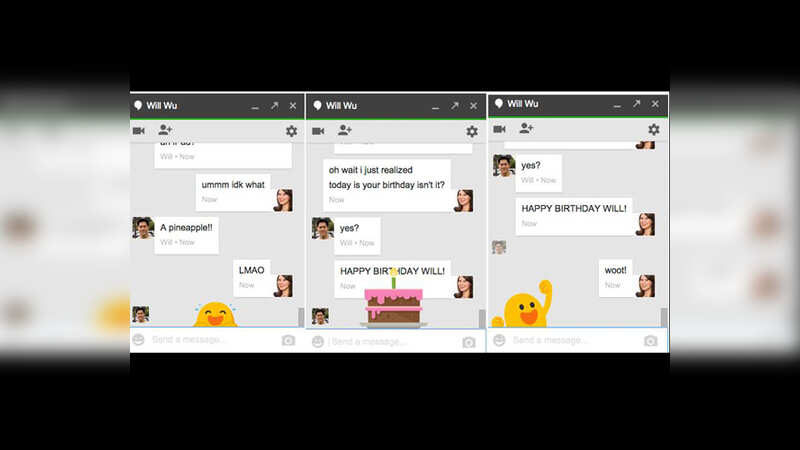
Task: Click scrollbar in left chat window
Action: [x=301, y=317]
